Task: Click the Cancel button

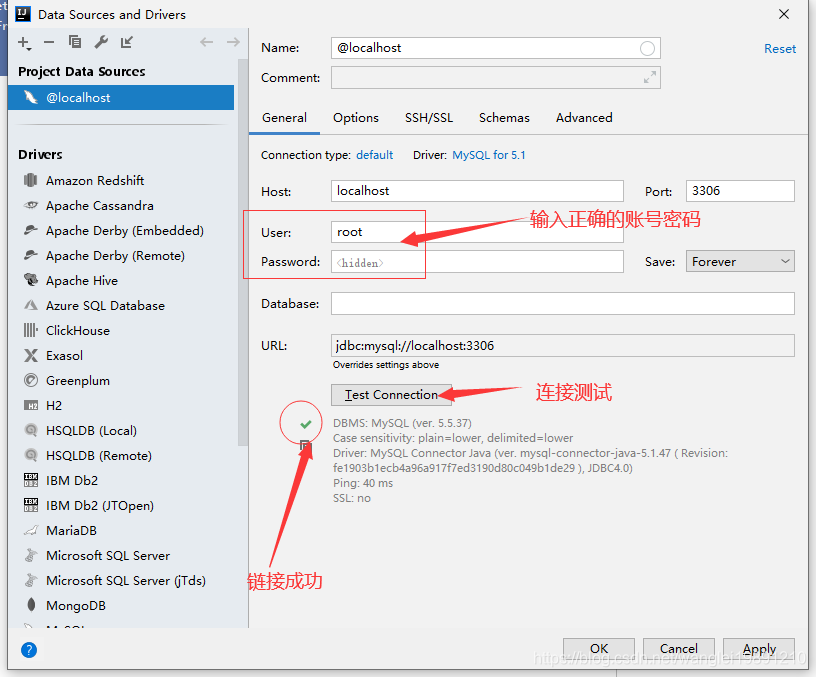Action: tap(679, 649)
